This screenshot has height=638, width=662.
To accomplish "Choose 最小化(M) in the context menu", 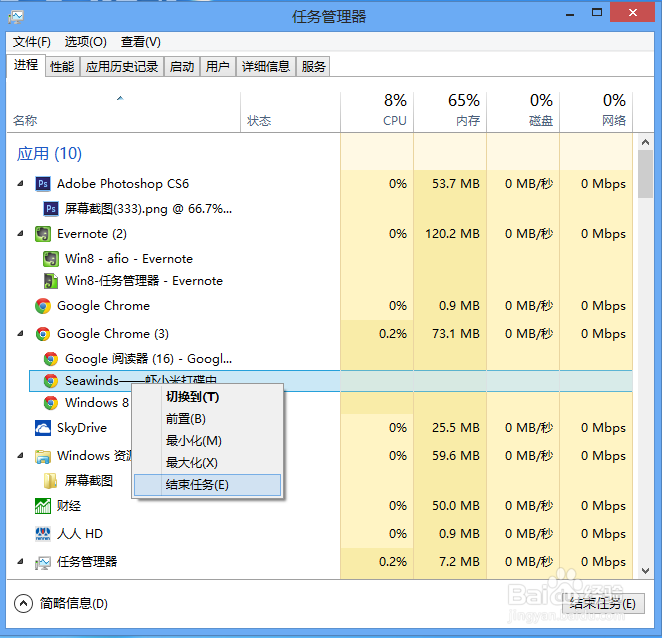I will (x=207, y=441).
